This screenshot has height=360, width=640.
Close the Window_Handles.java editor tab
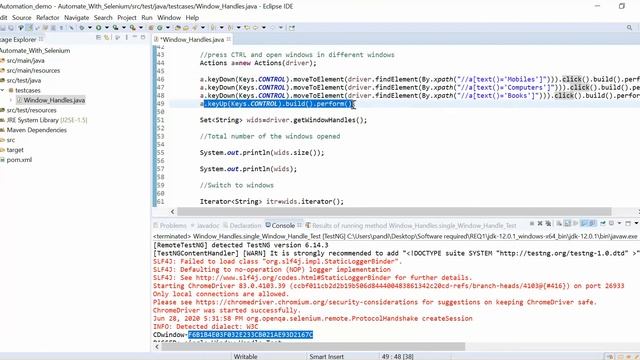[x=229, y=39]
